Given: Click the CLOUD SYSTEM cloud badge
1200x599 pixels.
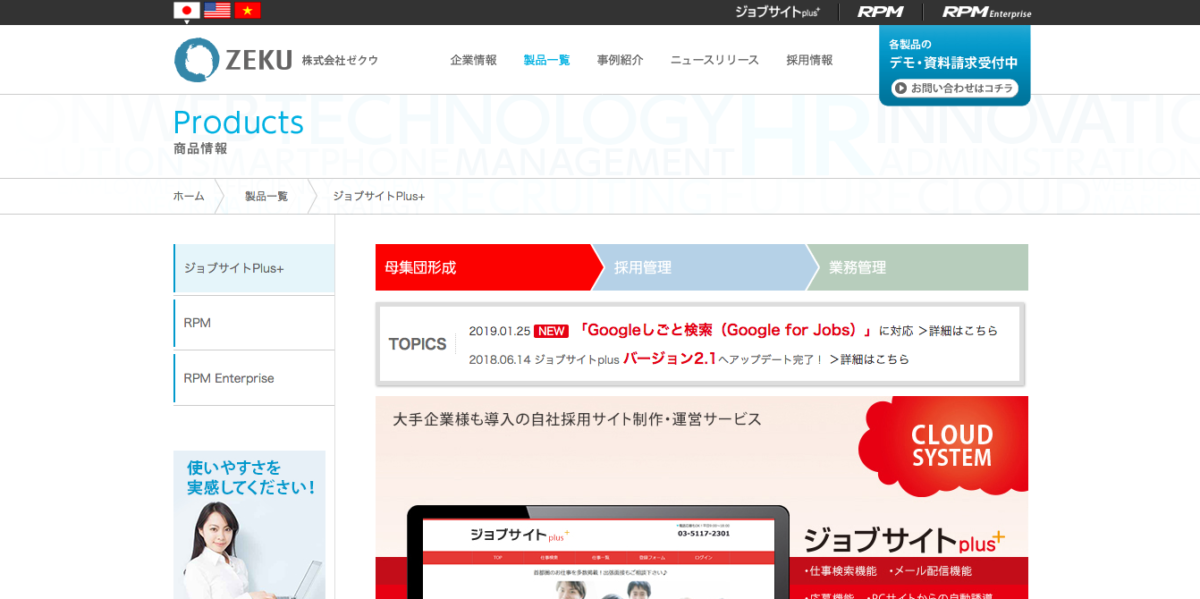Looking at the screenshot, I should click(x=942, y=444).
